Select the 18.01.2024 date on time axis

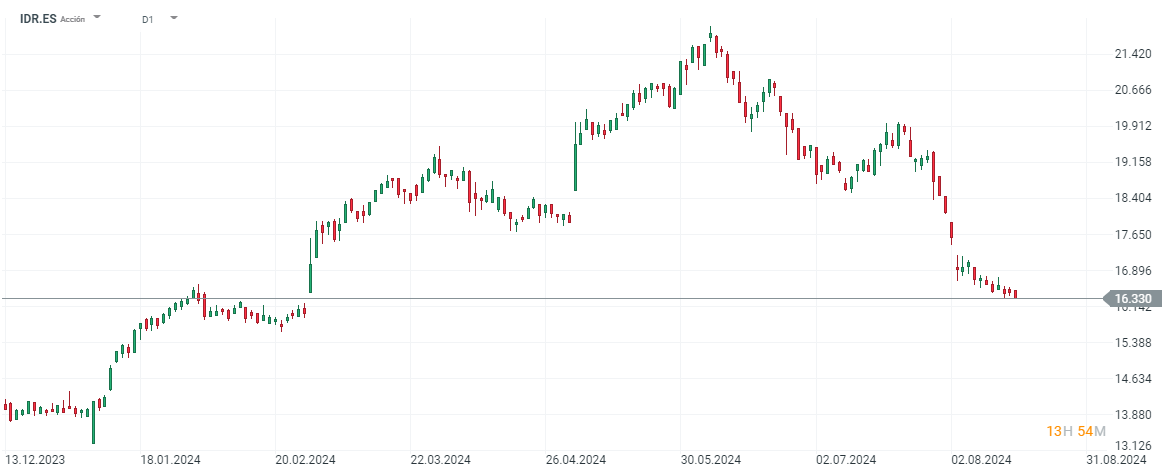pos(170,460)
